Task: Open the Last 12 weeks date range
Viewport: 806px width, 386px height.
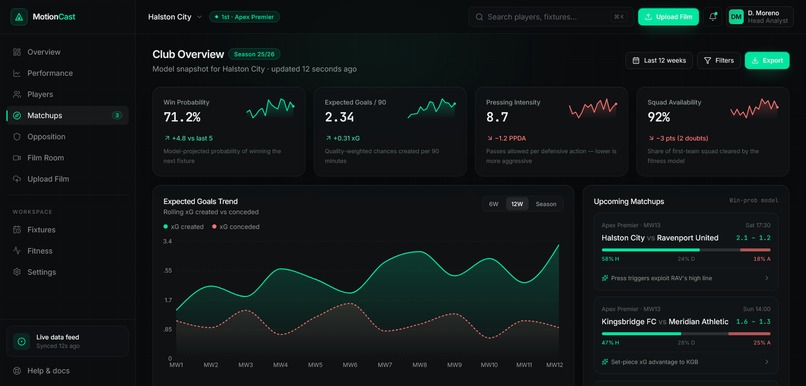Action: point(659,60)
